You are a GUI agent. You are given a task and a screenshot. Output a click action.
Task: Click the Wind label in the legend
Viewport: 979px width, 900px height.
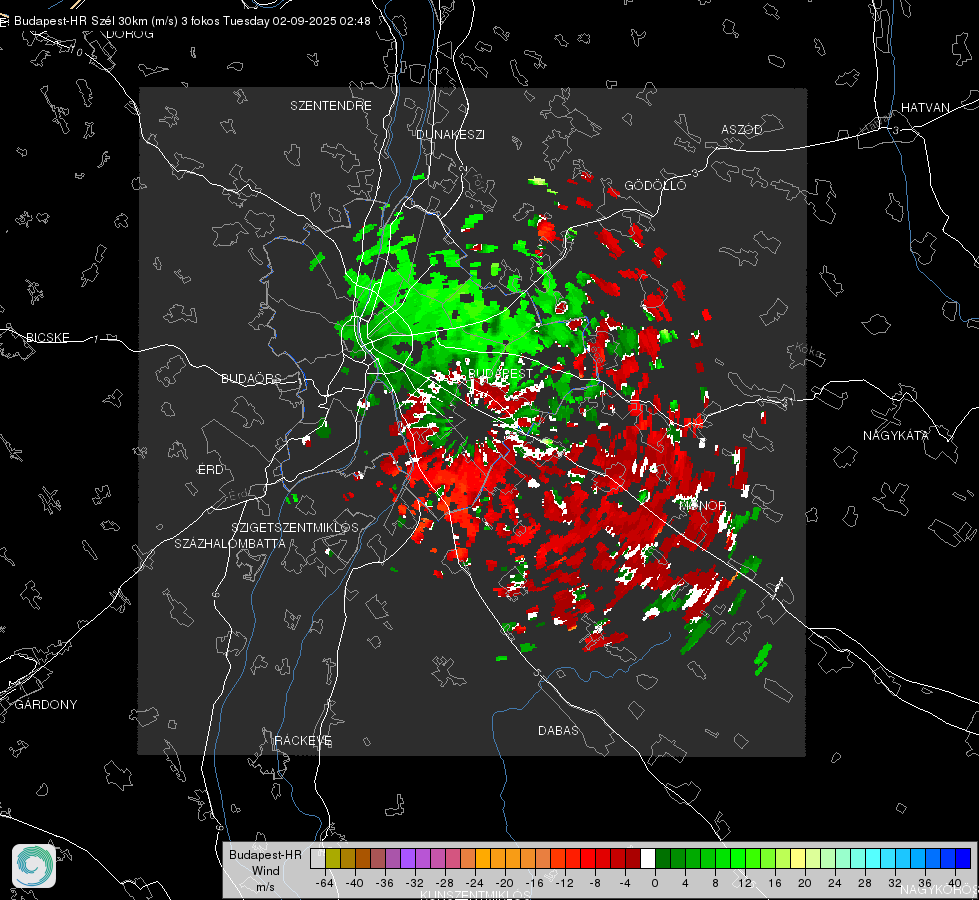pos(265,870)
